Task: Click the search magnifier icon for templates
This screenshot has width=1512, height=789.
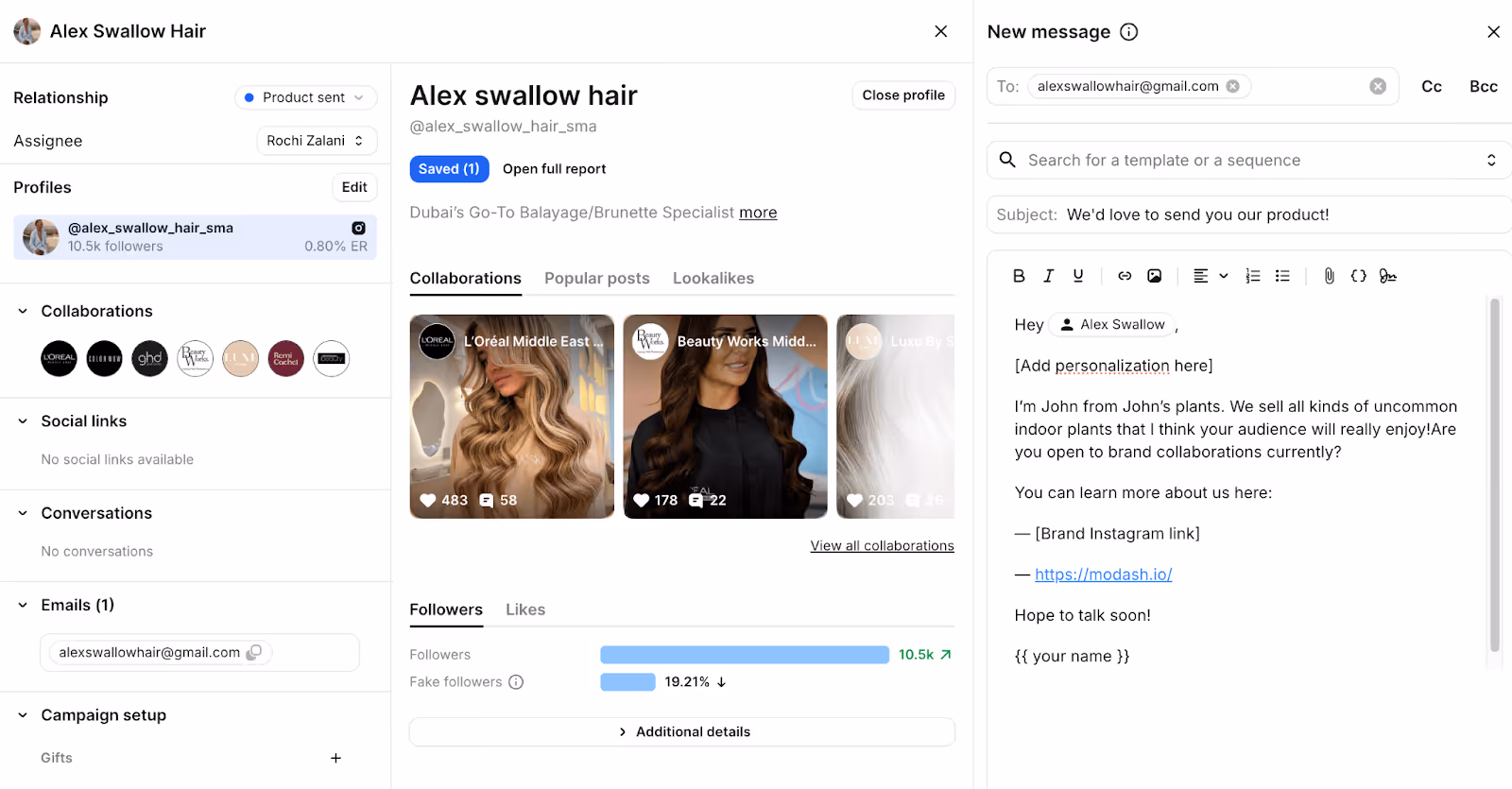Action: (x=1008, y=160)
